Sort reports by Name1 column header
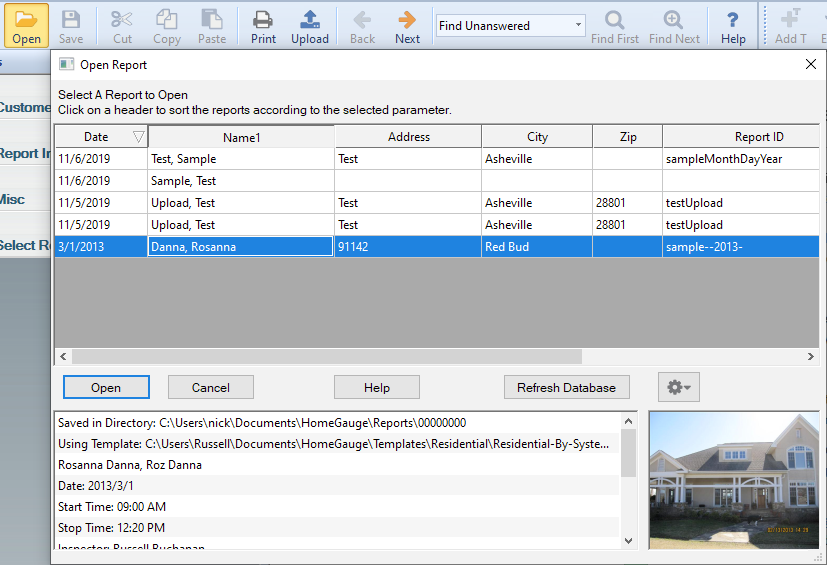 pos(241,137)
